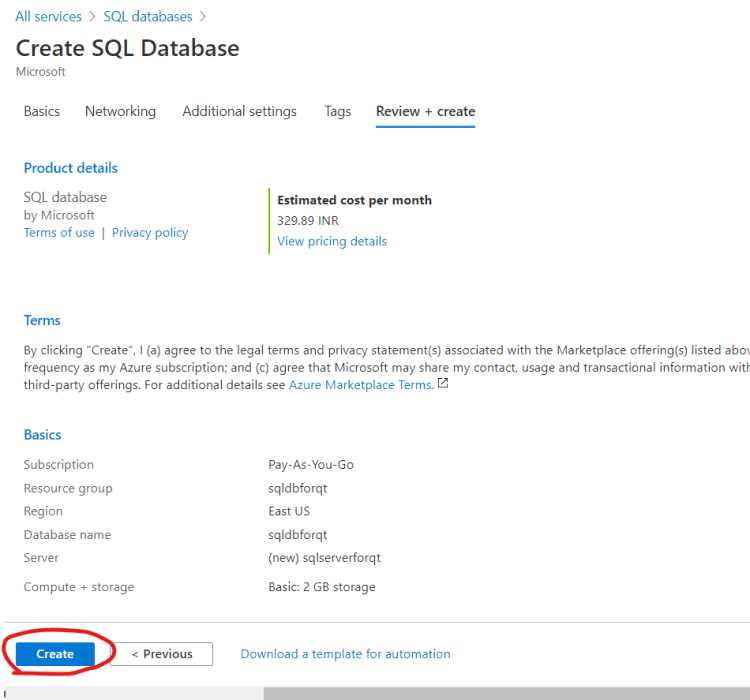This screenshot has height=700, width=750.
Task: Click the Product details heading
Action: click(x=70, y=168)
